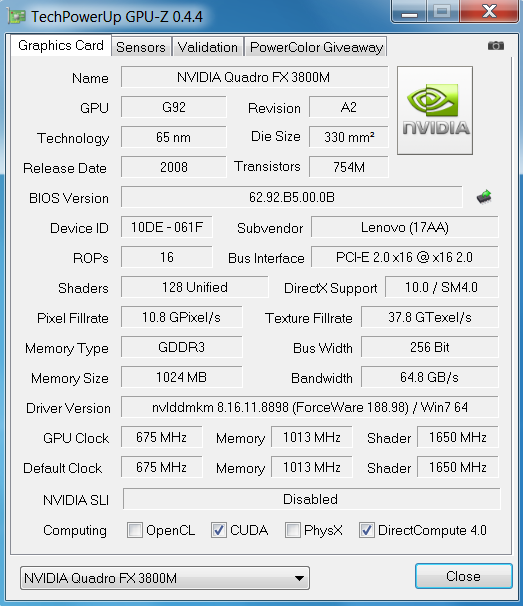523x606 pixels.
Task: Check the PhysX option
Action: 293,530
